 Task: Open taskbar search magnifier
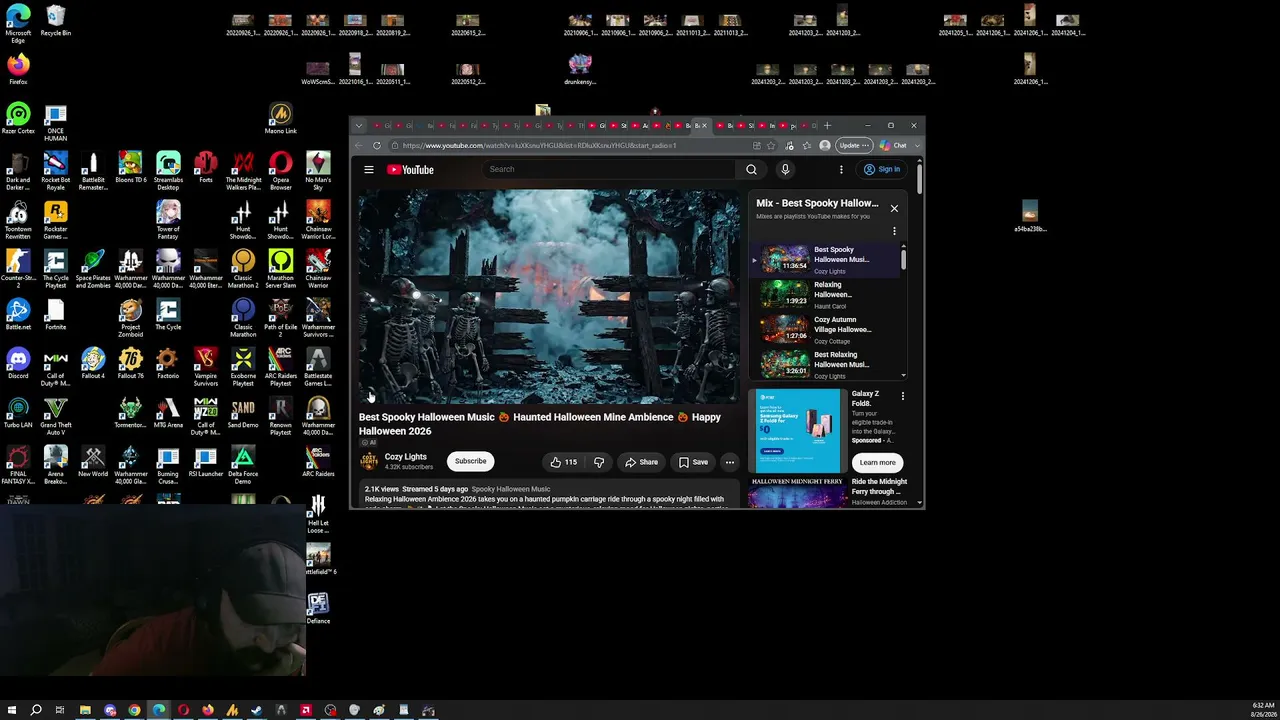[36, 711]
